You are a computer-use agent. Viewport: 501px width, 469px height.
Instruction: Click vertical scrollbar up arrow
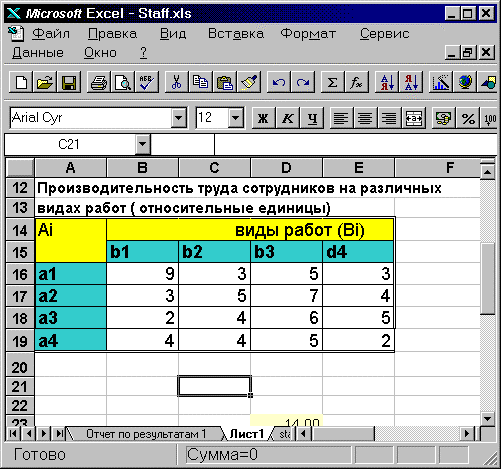(488, 172)
